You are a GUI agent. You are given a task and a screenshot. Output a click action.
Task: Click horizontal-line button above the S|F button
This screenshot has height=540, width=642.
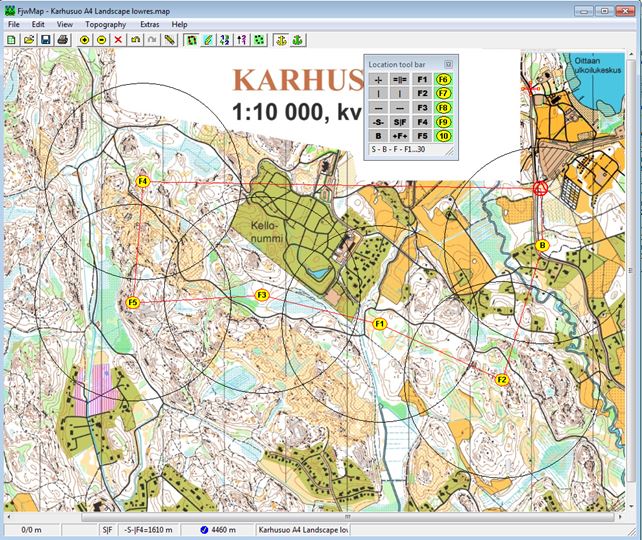(x=400, y=108)
